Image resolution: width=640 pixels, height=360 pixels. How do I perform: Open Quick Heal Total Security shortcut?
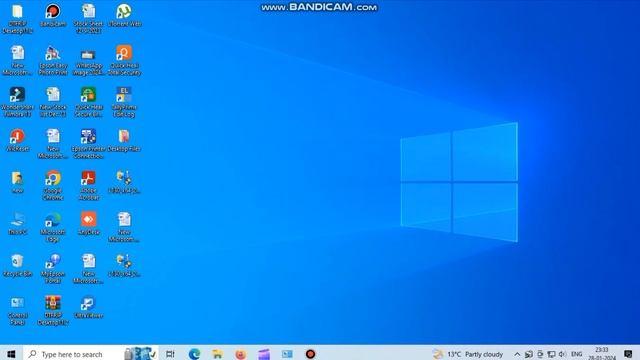click(124, 60)
